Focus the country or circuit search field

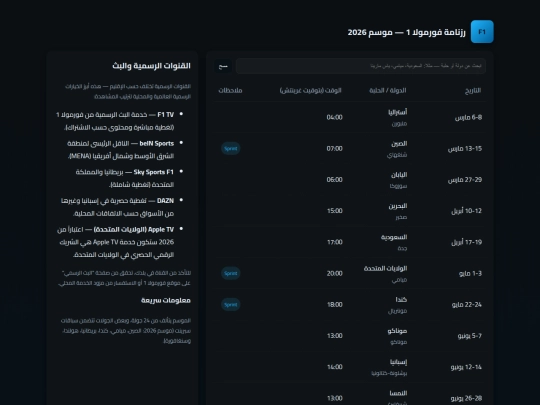click(x=361, y=66)
